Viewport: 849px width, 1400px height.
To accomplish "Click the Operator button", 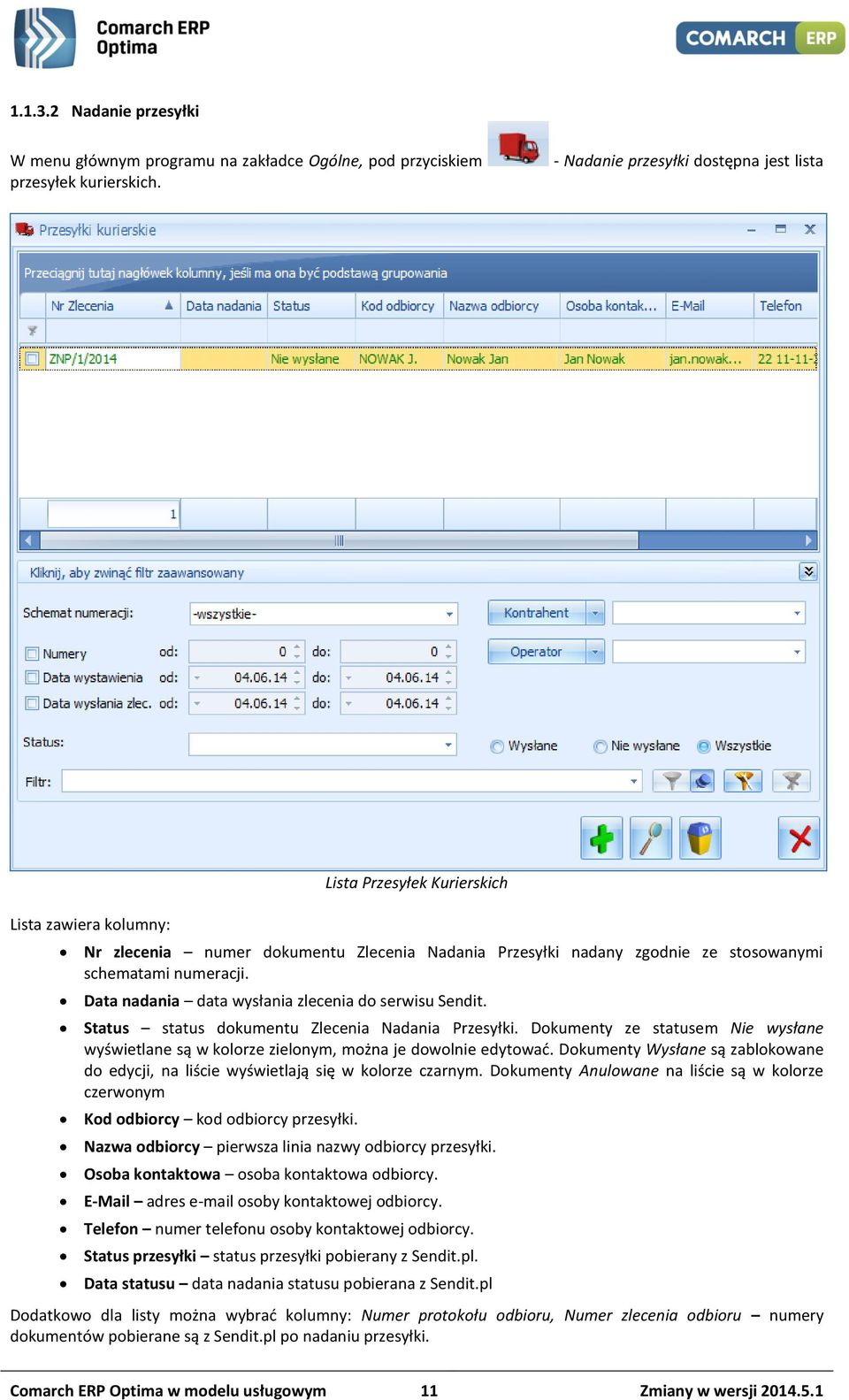I will point(537,652).
